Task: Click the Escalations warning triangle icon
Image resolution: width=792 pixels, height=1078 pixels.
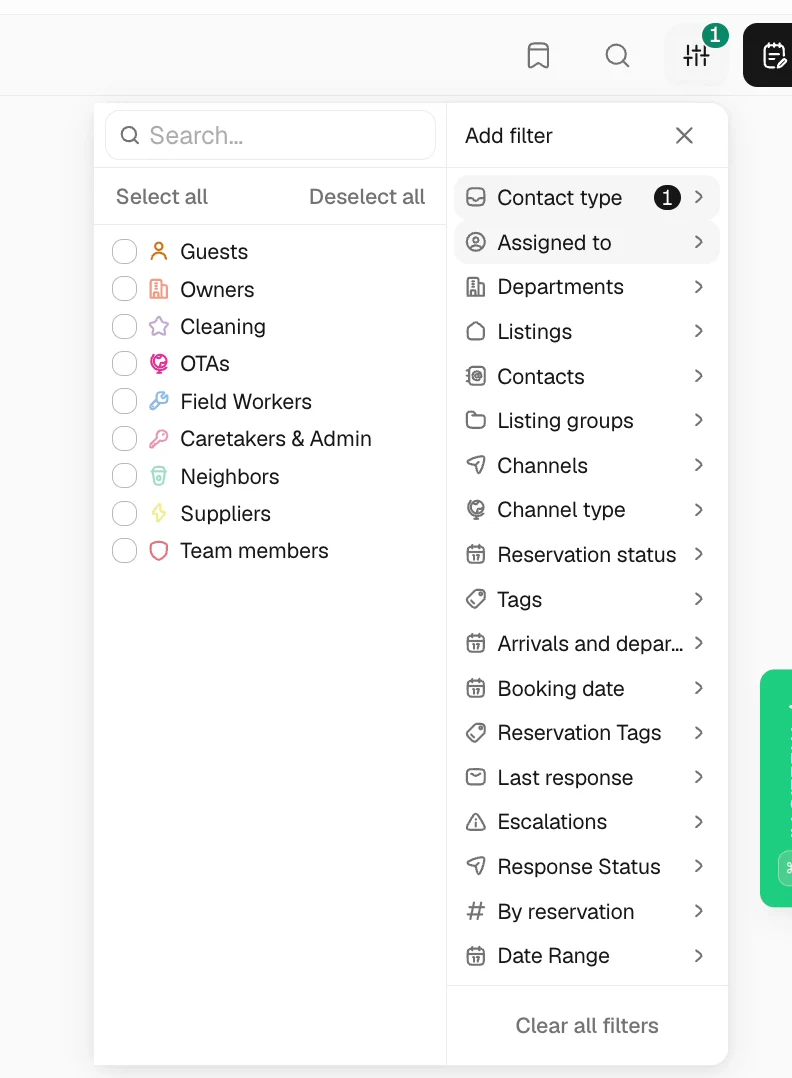Action: coord(476,822)
